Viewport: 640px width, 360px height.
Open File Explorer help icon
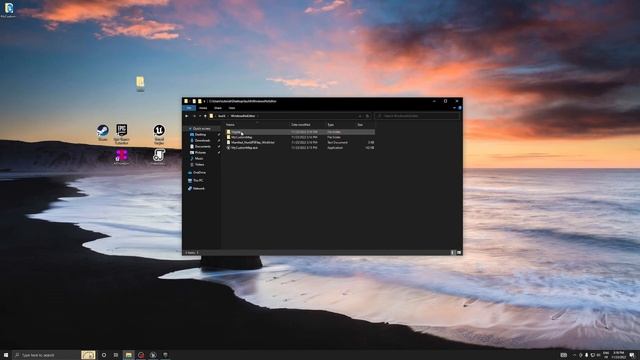pos(460,108)
